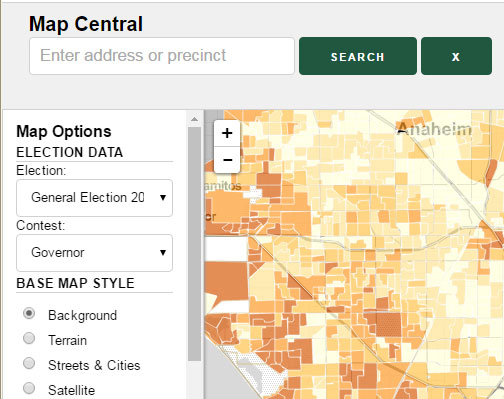Select the Satellite base map style

tap(29, 388)
